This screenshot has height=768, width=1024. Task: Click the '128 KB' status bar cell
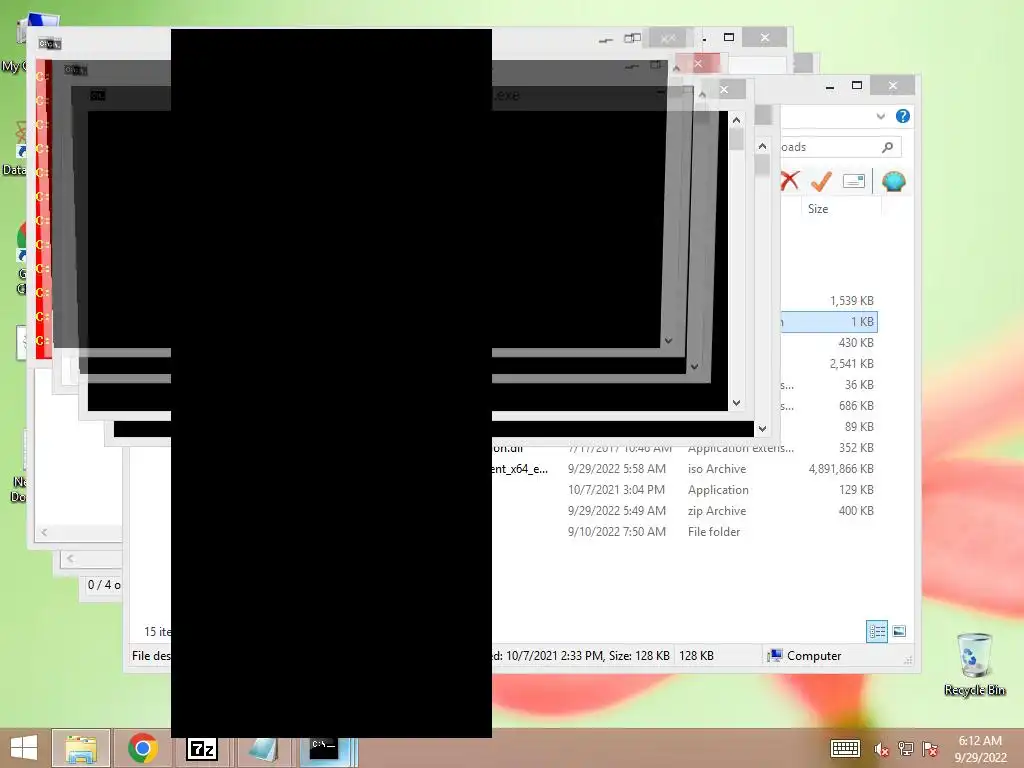click(x=696, y=656)
